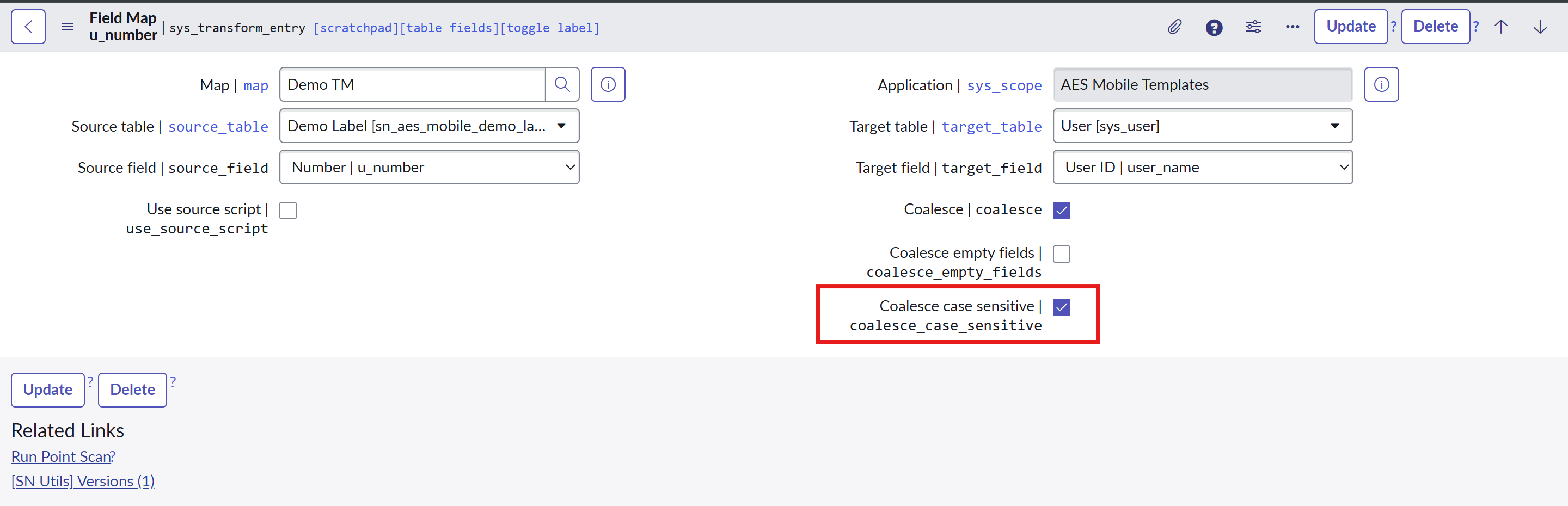The width and height of the screenshot is (1568, 506).
Task: Click the paperclip attachments icon
Action: (1174, 27)
